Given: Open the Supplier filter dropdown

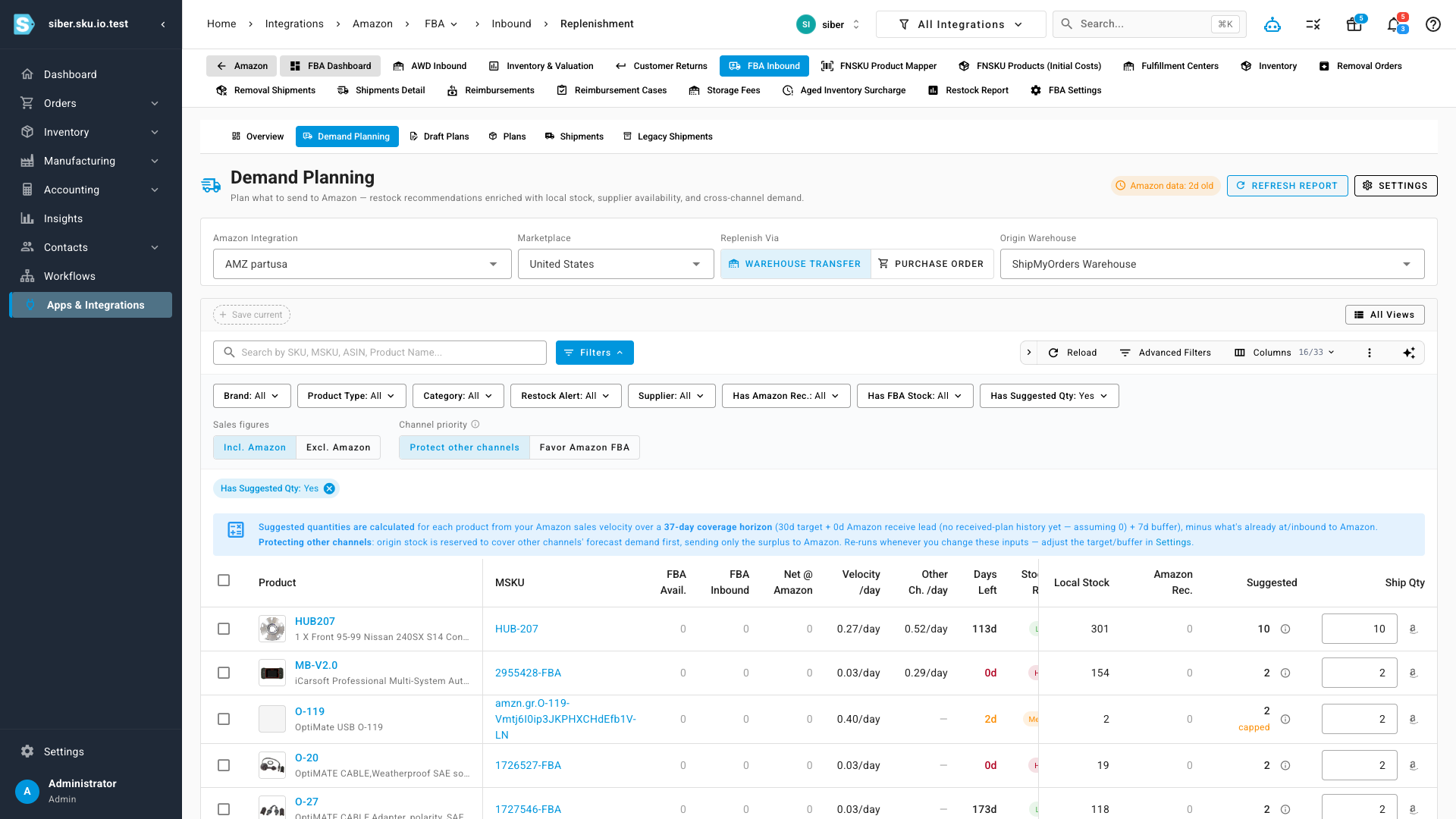Looking at the screenshot, I should pos(671,396).
